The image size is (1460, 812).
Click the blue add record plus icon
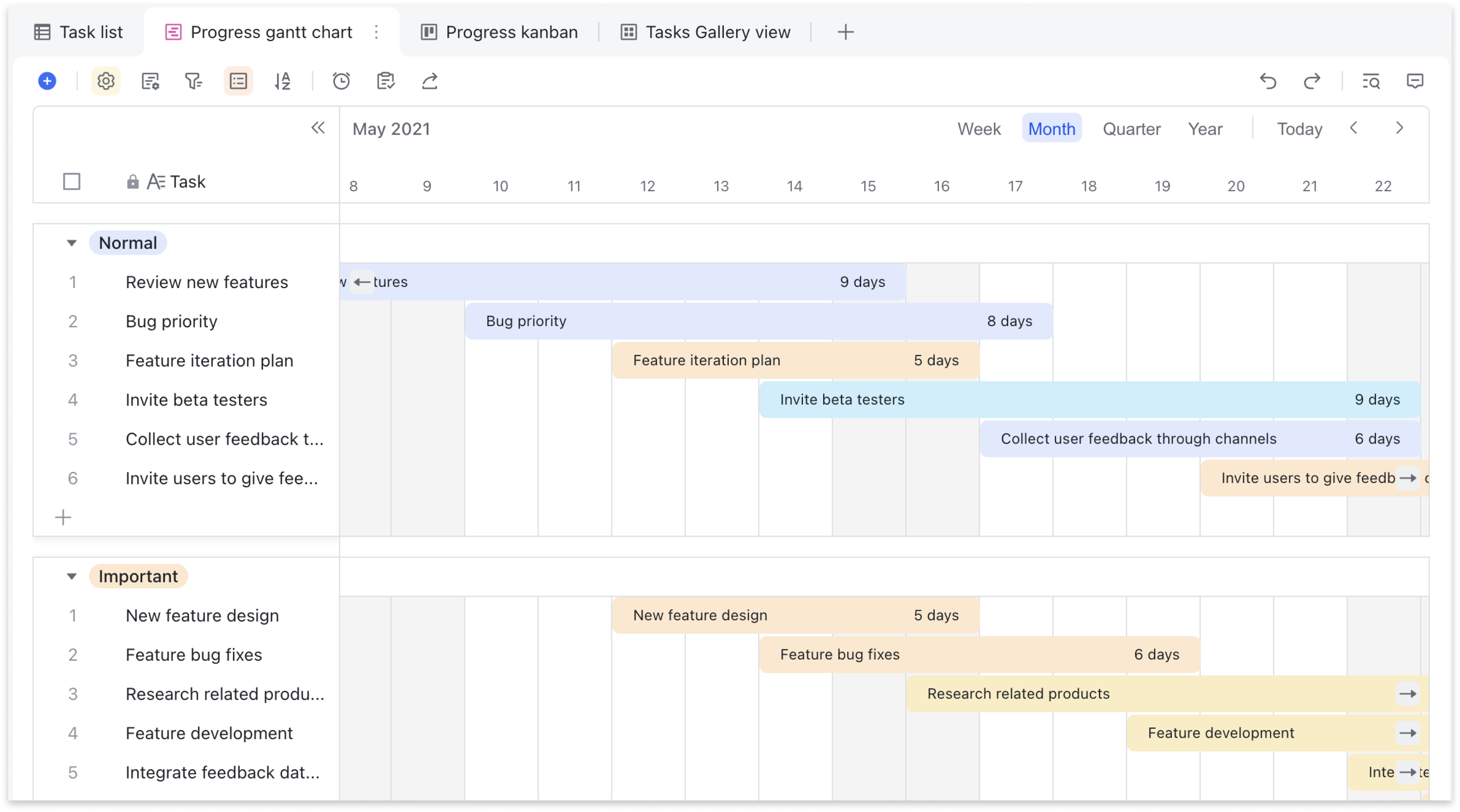tap(47, 81)
